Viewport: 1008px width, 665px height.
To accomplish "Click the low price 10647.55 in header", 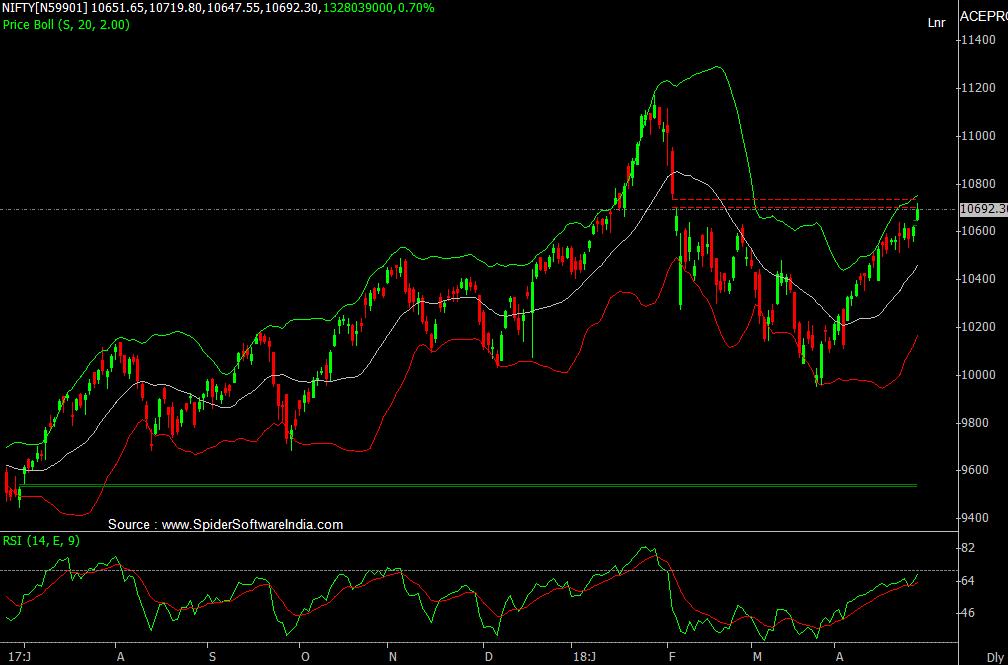I will [x=234, y=8].
